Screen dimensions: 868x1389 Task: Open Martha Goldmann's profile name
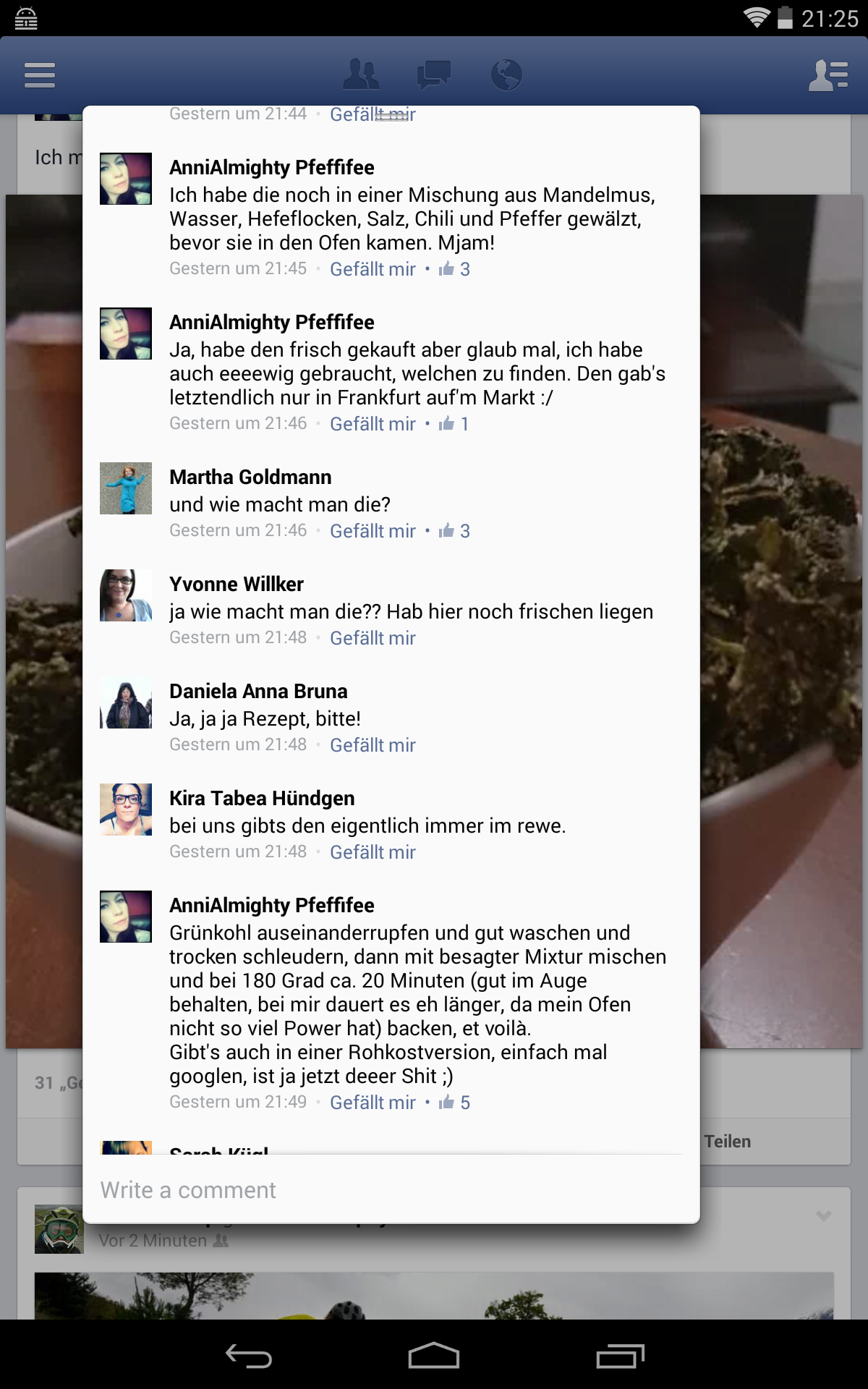click(x=250, y=477)
